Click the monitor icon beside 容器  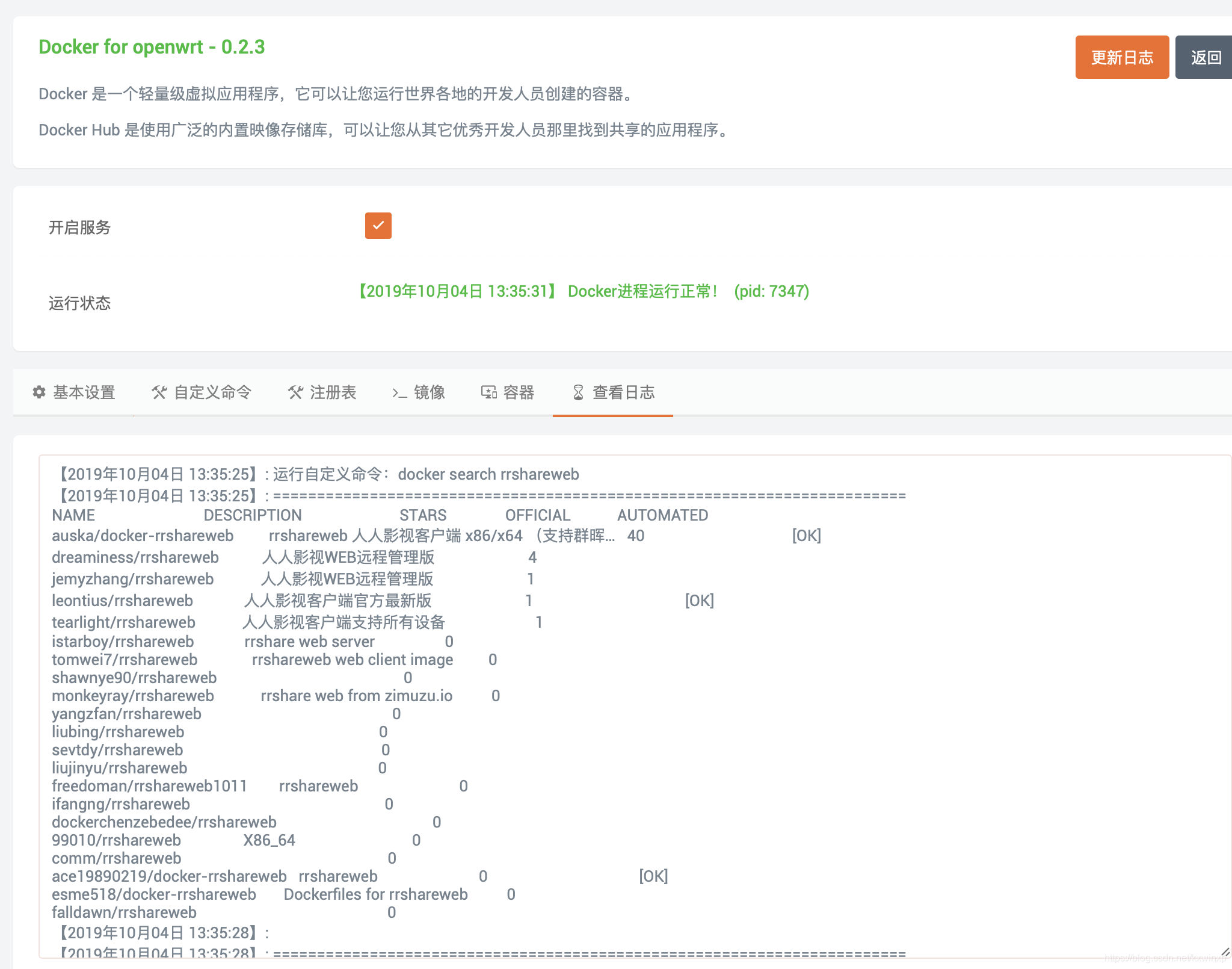click(x=489, y=392)
